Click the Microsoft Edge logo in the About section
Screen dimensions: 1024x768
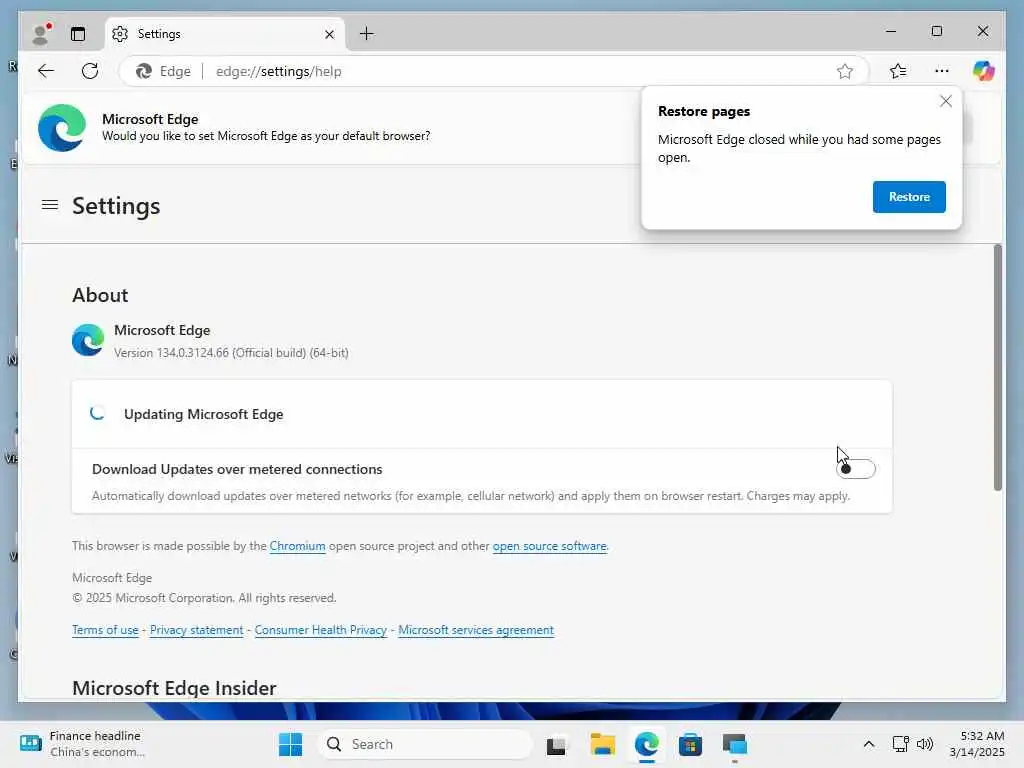(x=88, y=340)
